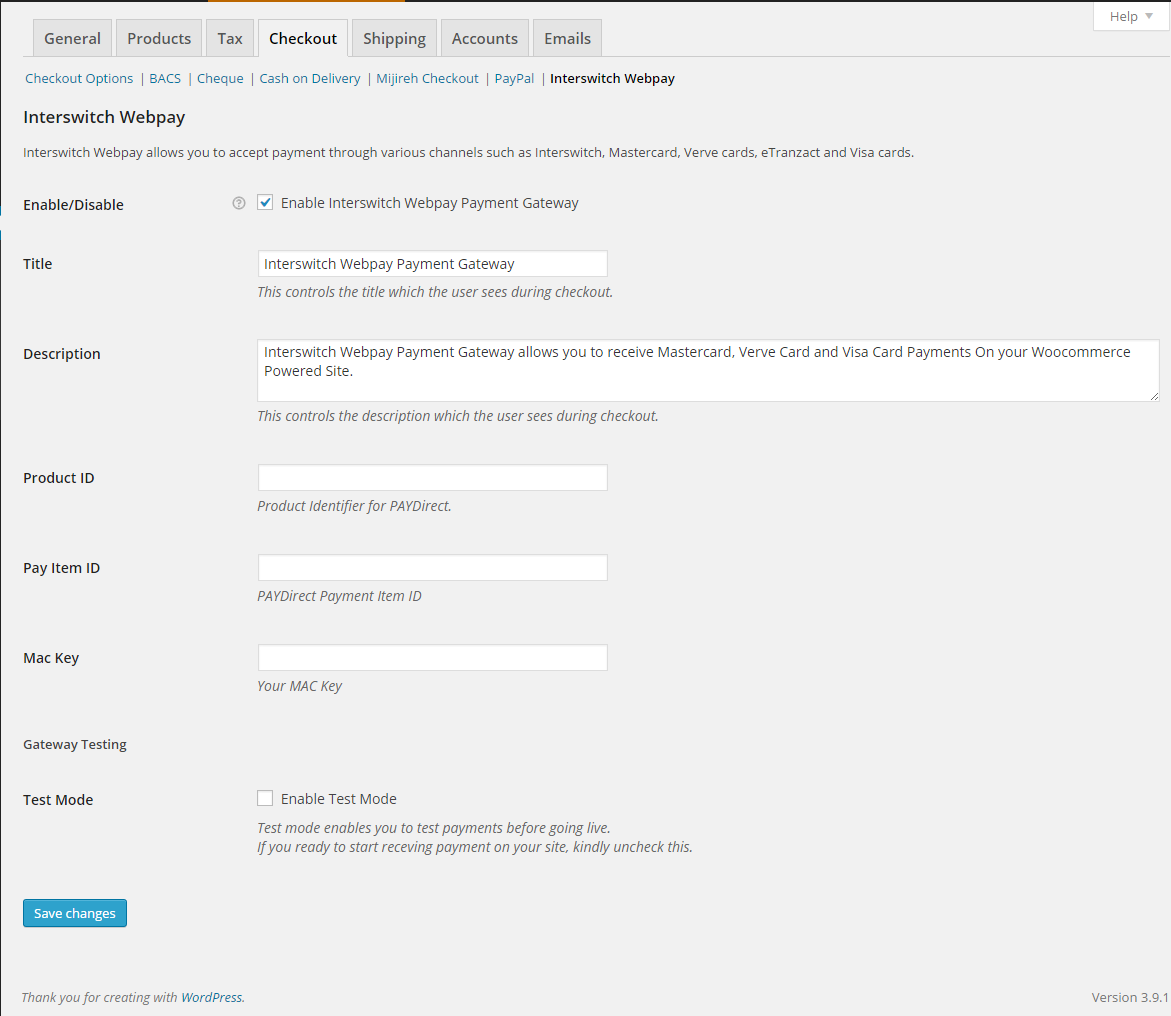Open the PayPal gateway link
1171x1016 pixels.
click(514, 78)
